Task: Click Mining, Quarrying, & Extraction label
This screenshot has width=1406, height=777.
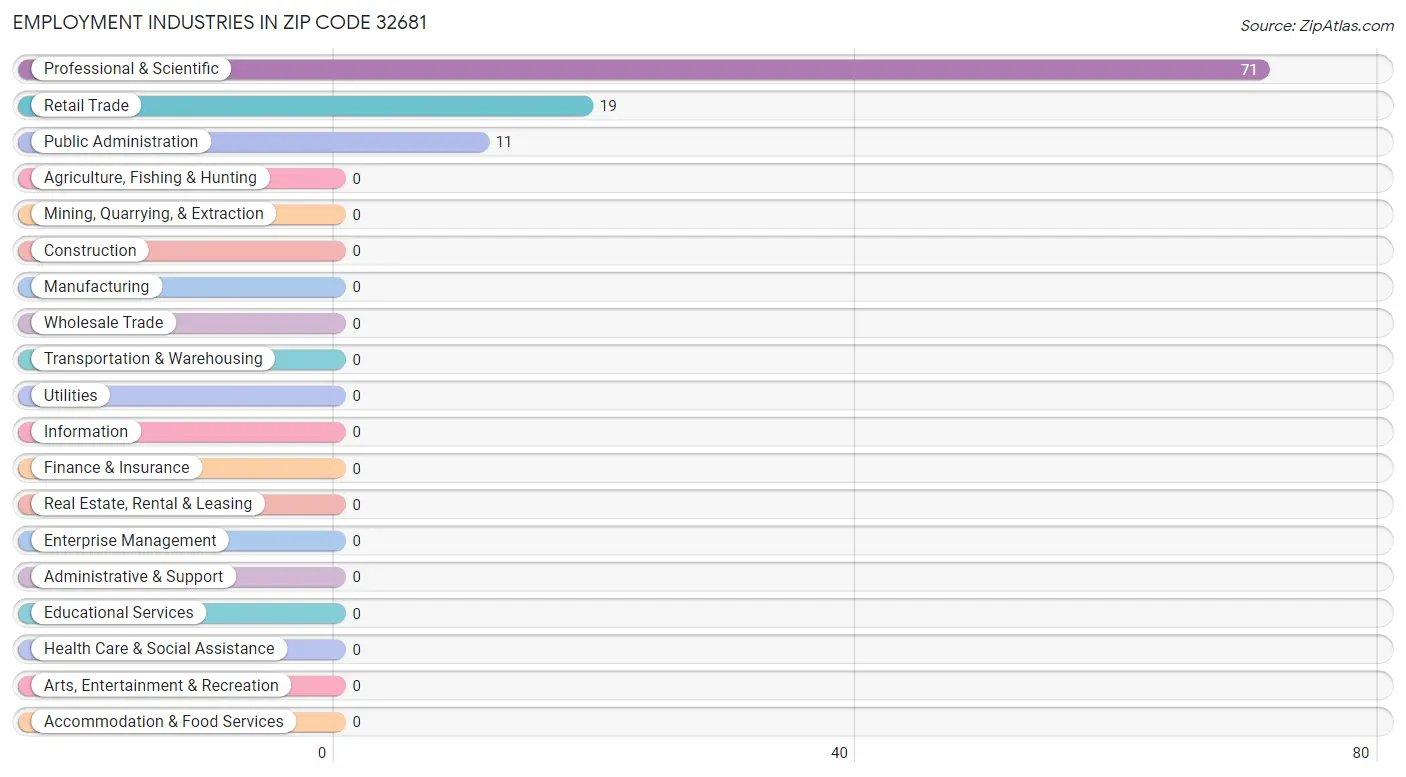Action: coord(154,214)
